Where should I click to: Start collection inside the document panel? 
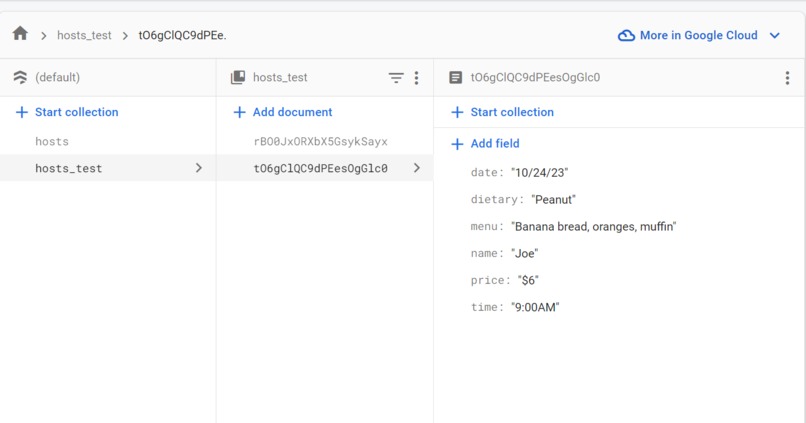pos(502,112)
